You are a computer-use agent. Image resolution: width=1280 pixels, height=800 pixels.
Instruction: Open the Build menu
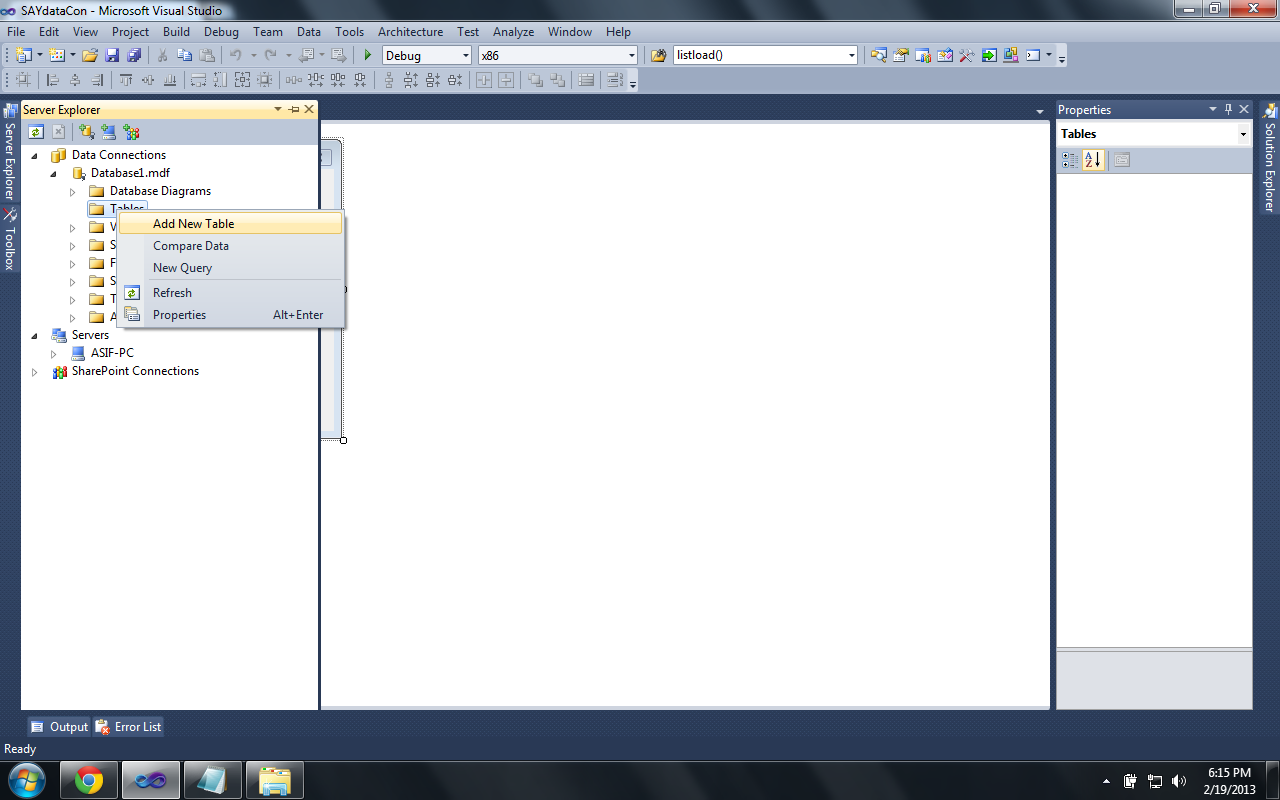pyautogui.click(x=176, y=32)
